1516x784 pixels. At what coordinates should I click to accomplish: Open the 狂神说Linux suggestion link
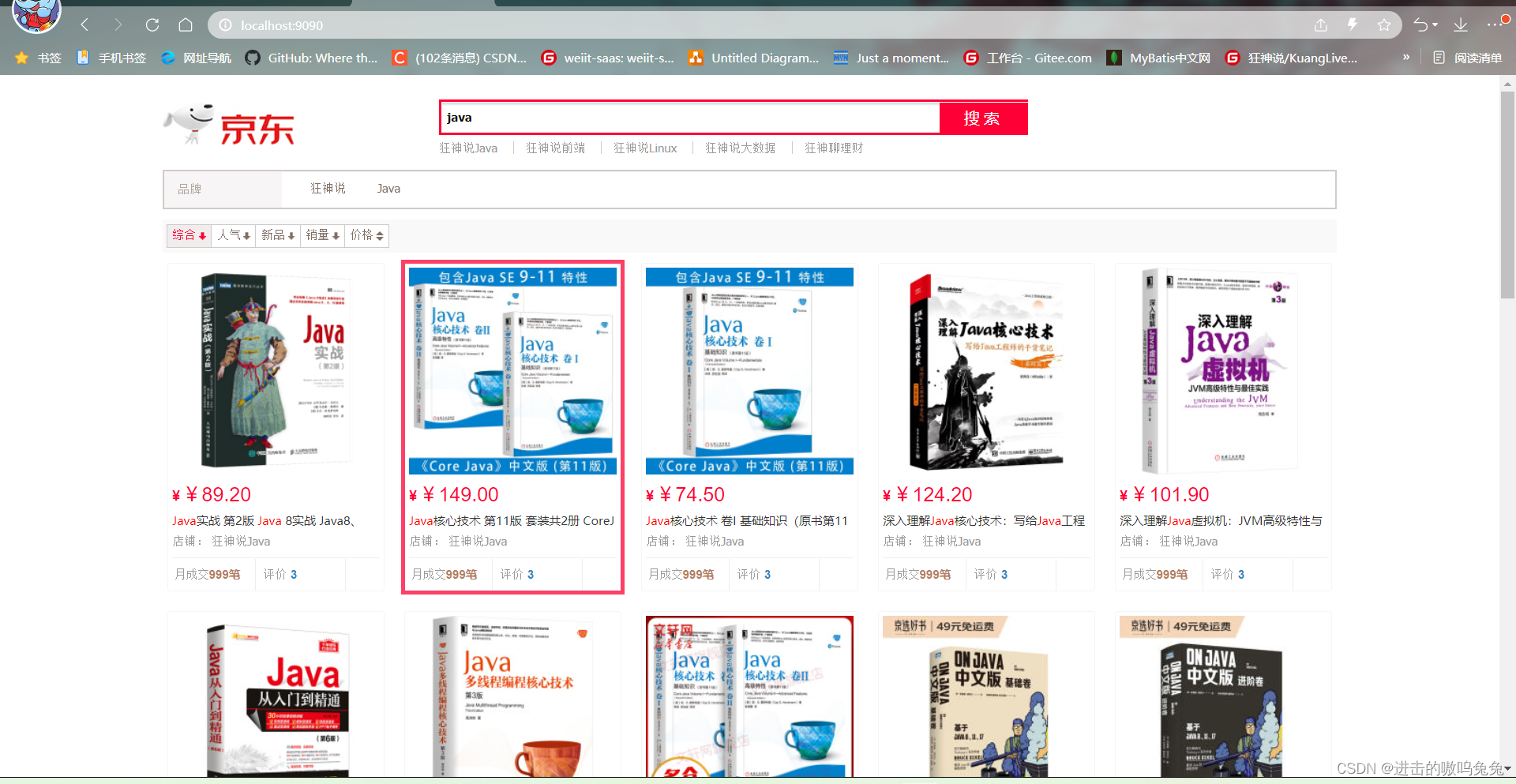click(645, 148)
